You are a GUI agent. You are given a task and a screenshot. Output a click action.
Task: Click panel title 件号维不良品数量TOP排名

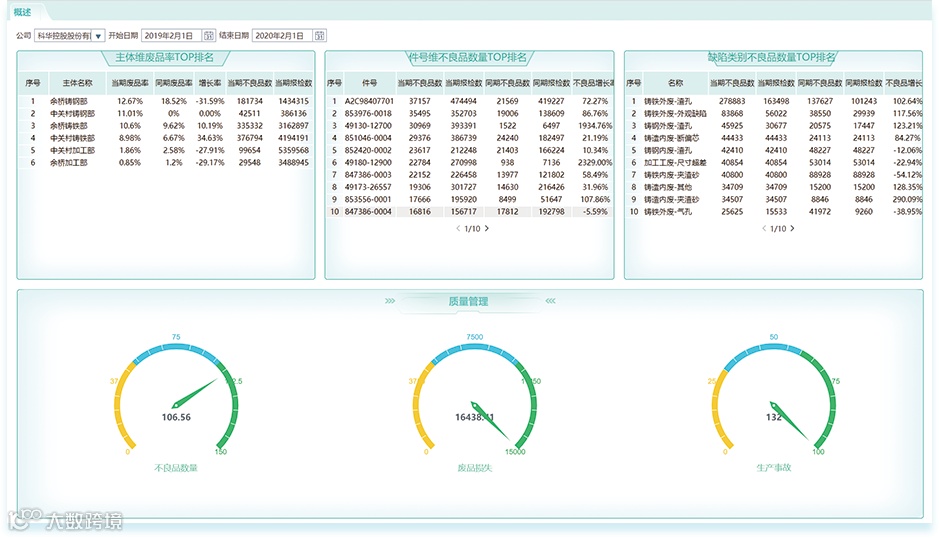(468, 58)
